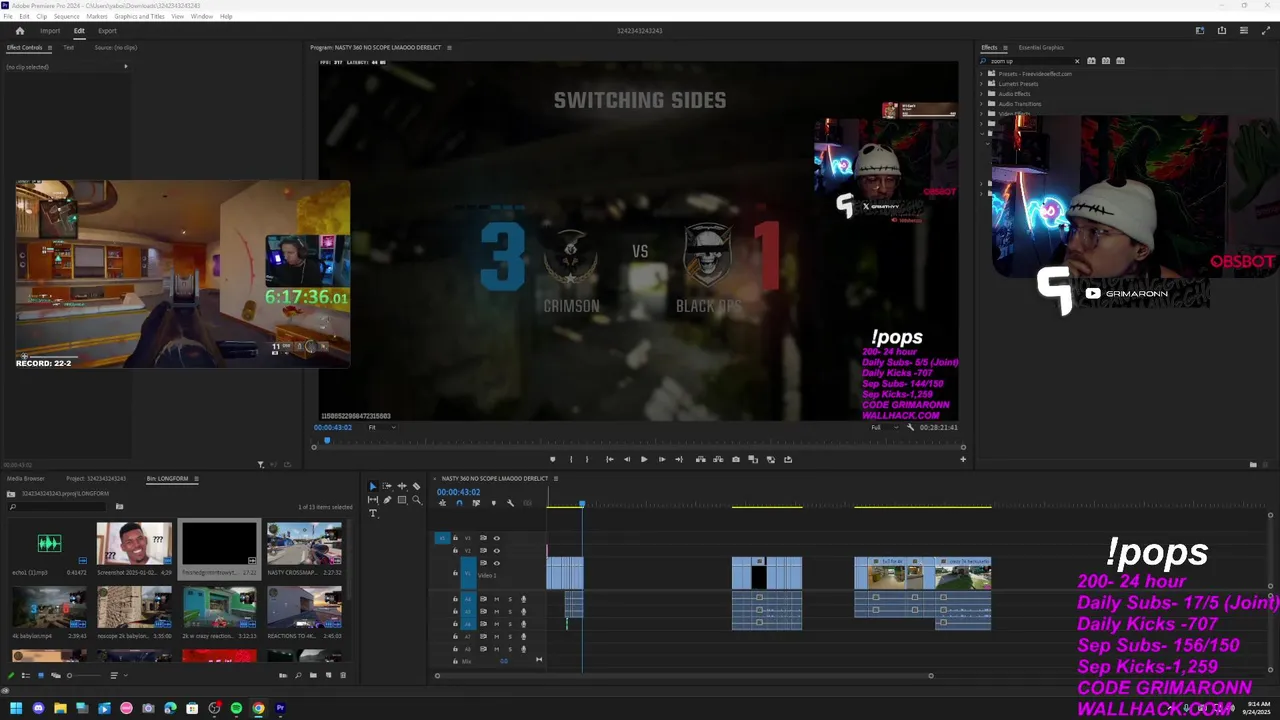Open the timeline display settings wrench

[x=510, y=503]
